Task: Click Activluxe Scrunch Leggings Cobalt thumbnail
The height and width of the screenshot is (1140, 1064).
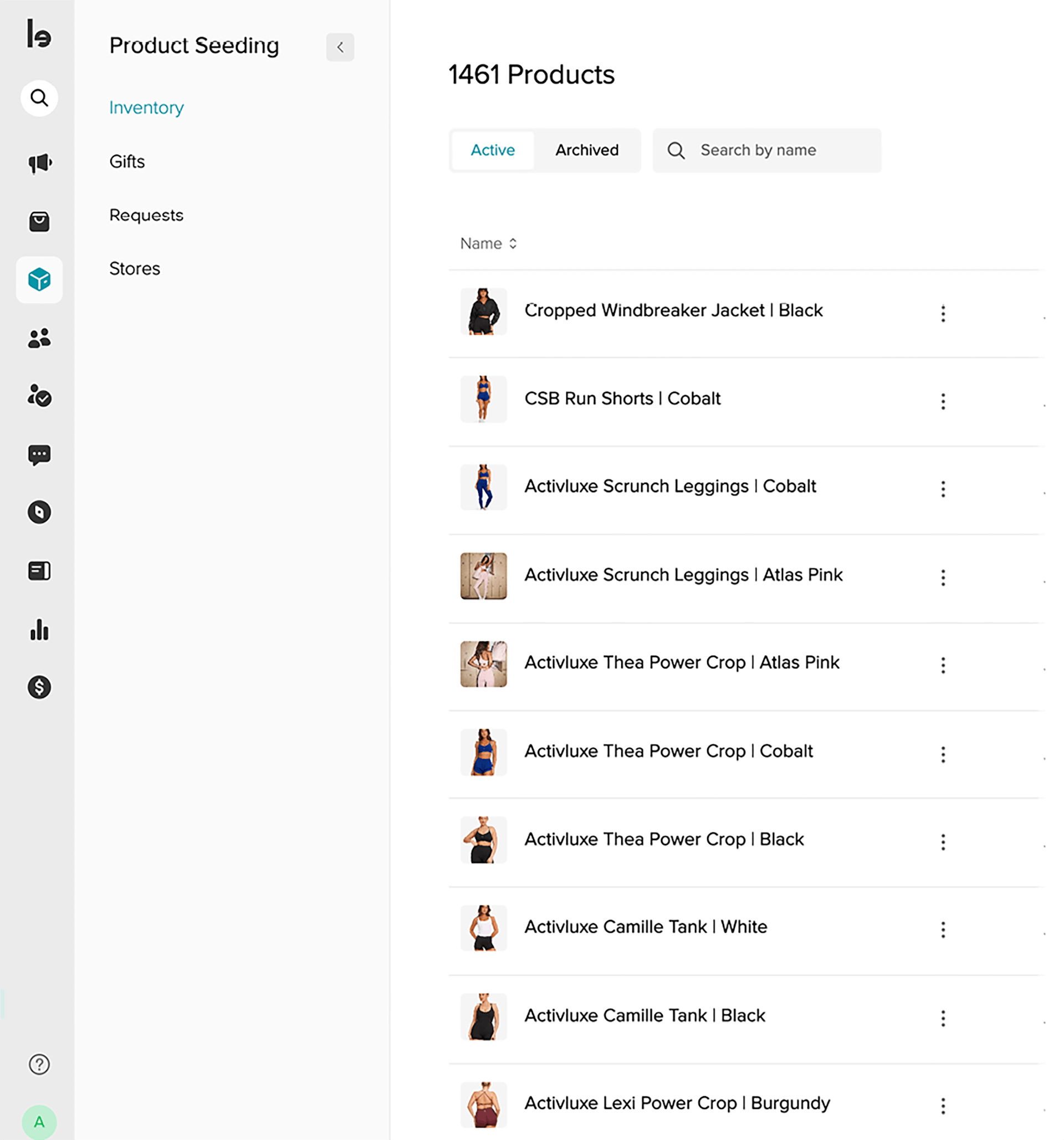Action: 483,487
